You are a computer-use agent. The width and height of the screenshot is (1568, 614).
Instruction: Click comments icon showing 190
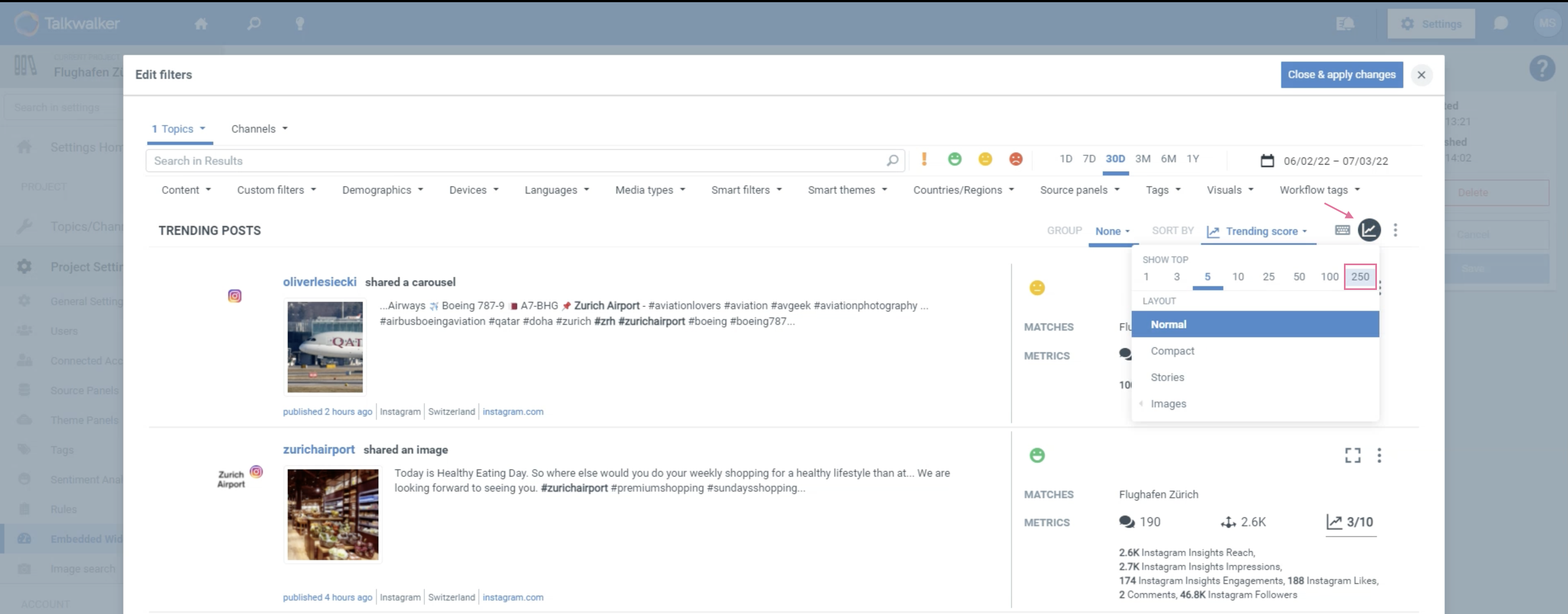(x=1126, y=522)
